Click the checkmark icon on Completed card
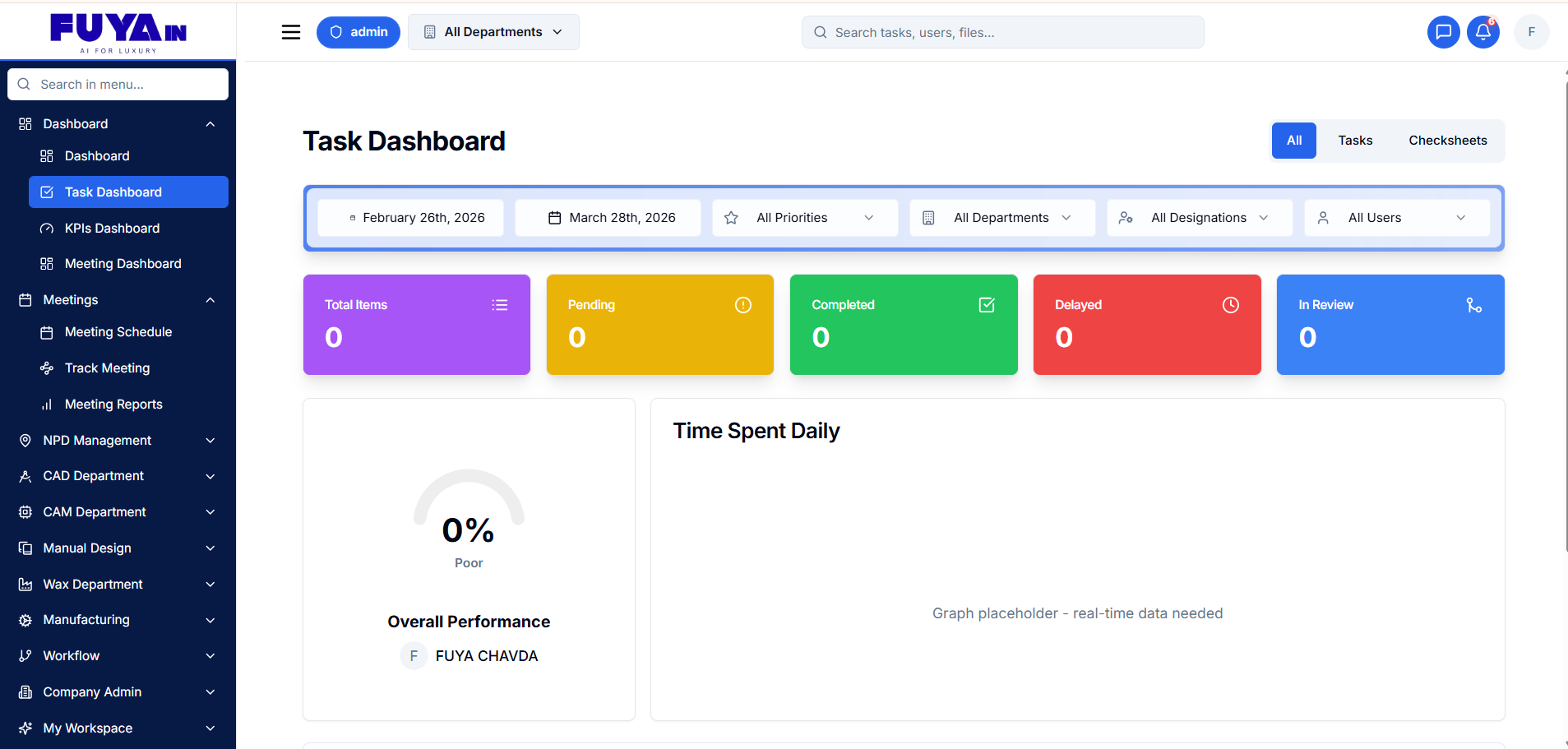 [x=987, y=305]
